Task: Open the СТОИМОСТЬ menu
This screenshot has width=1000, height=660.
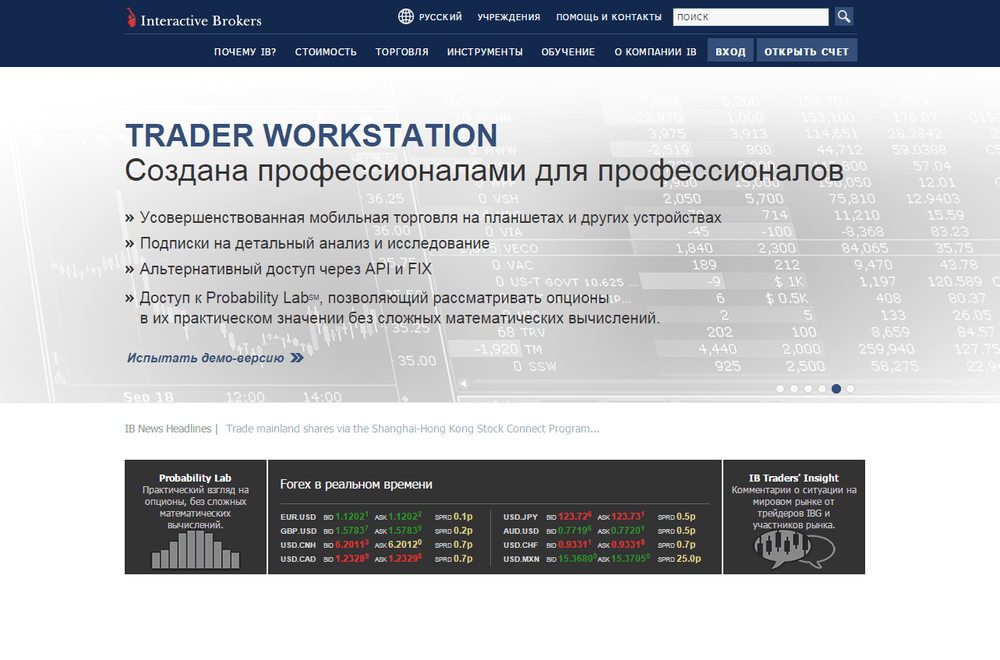Action: point(325,52)
